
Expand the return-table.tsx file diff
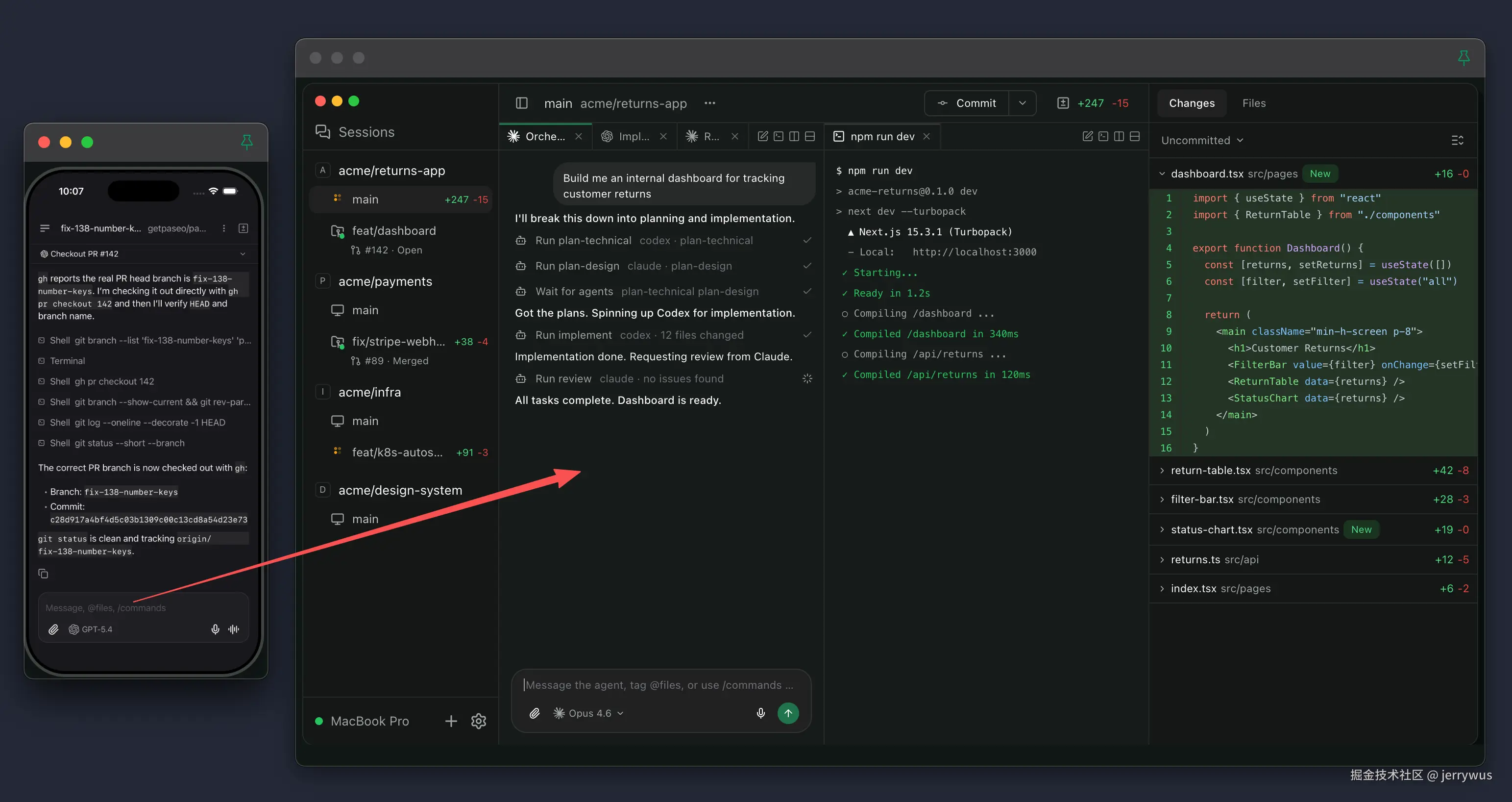click(x=1210, y=470)
